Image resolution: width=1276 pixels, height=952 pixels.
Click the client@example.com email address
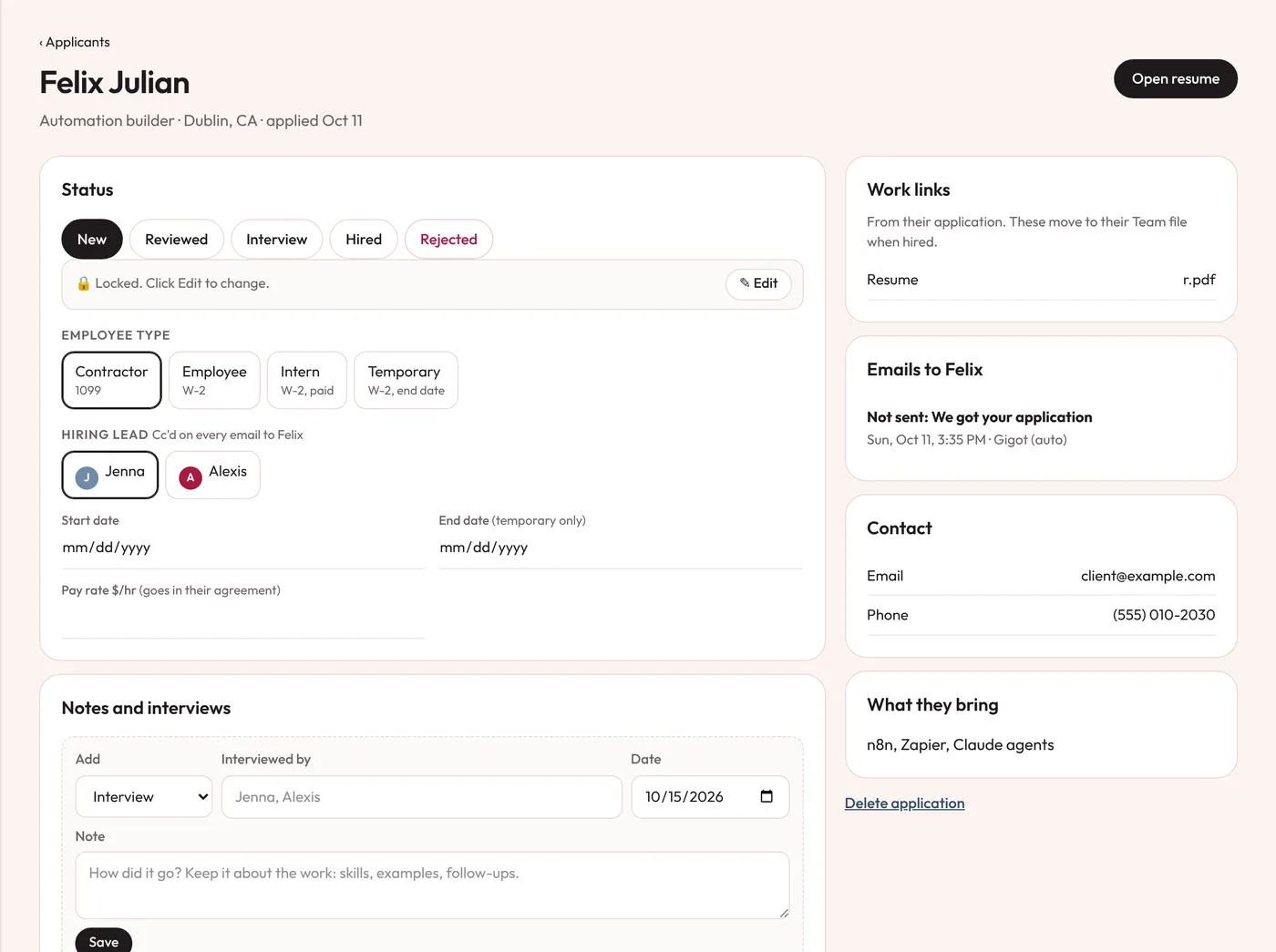(x=1147, y=576)
